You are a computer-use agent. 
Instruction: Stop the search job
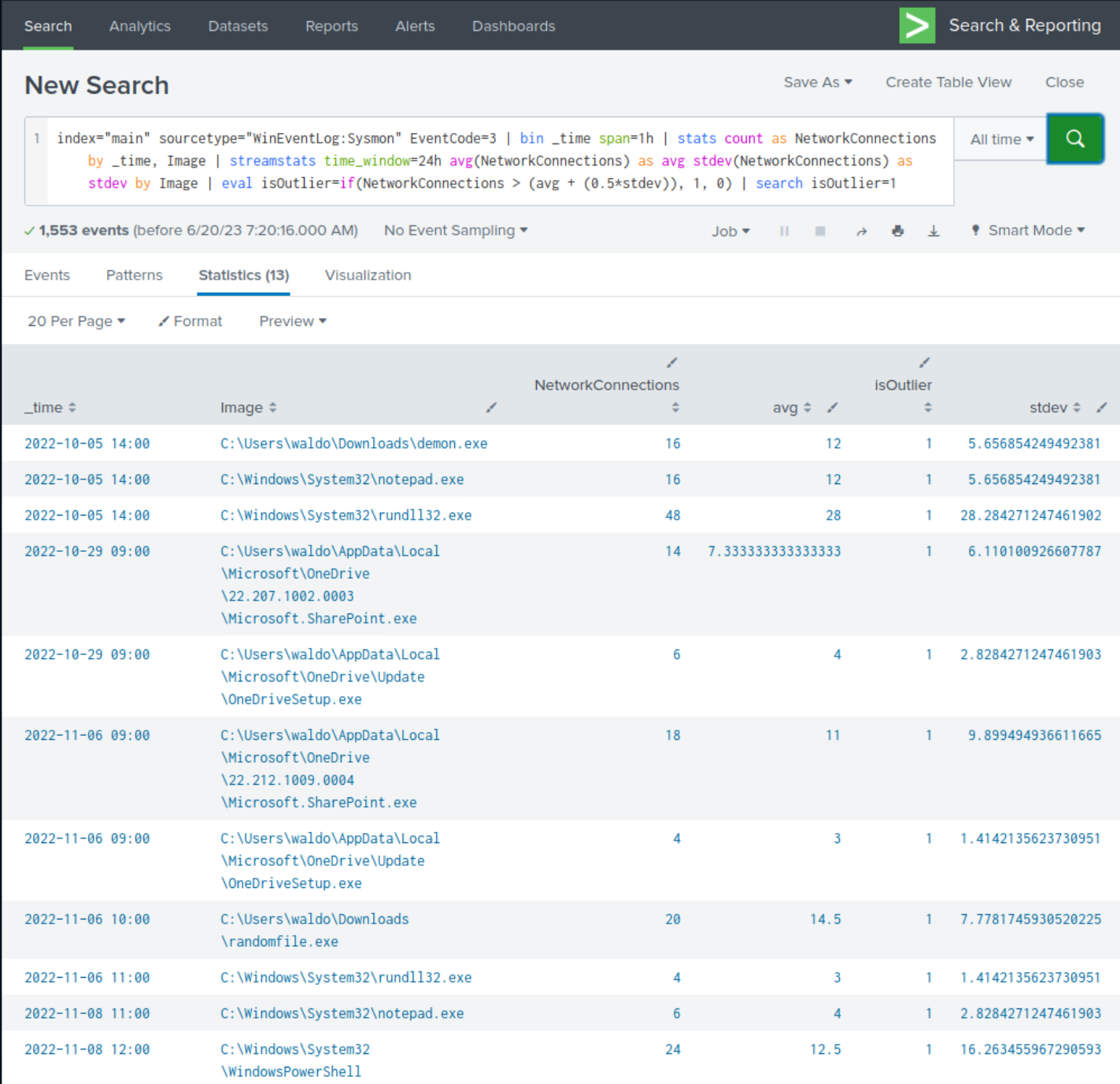[x=820, y=231]
